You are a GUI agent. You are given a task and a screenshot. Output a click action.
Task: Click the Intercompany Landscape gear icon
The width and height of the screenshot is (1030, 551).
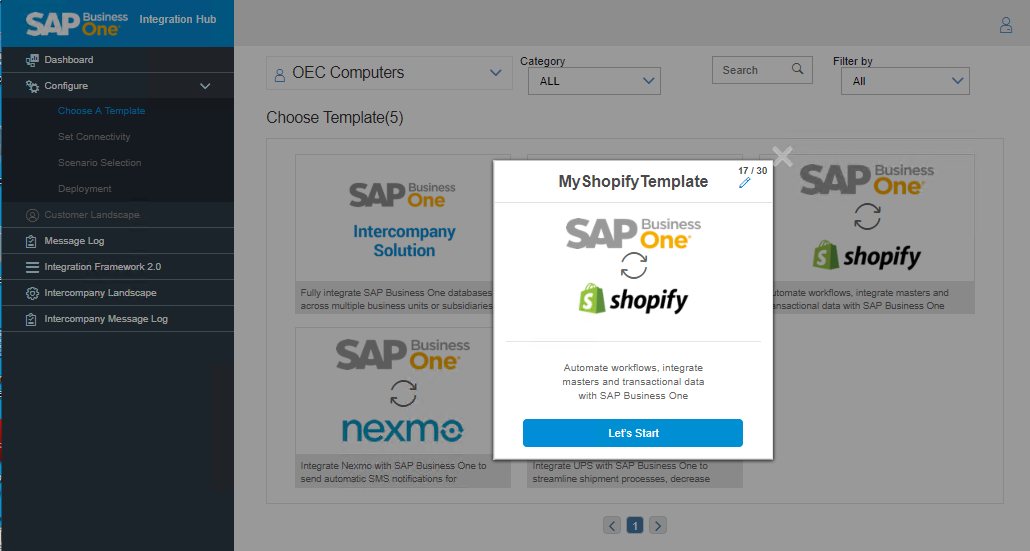32,293
